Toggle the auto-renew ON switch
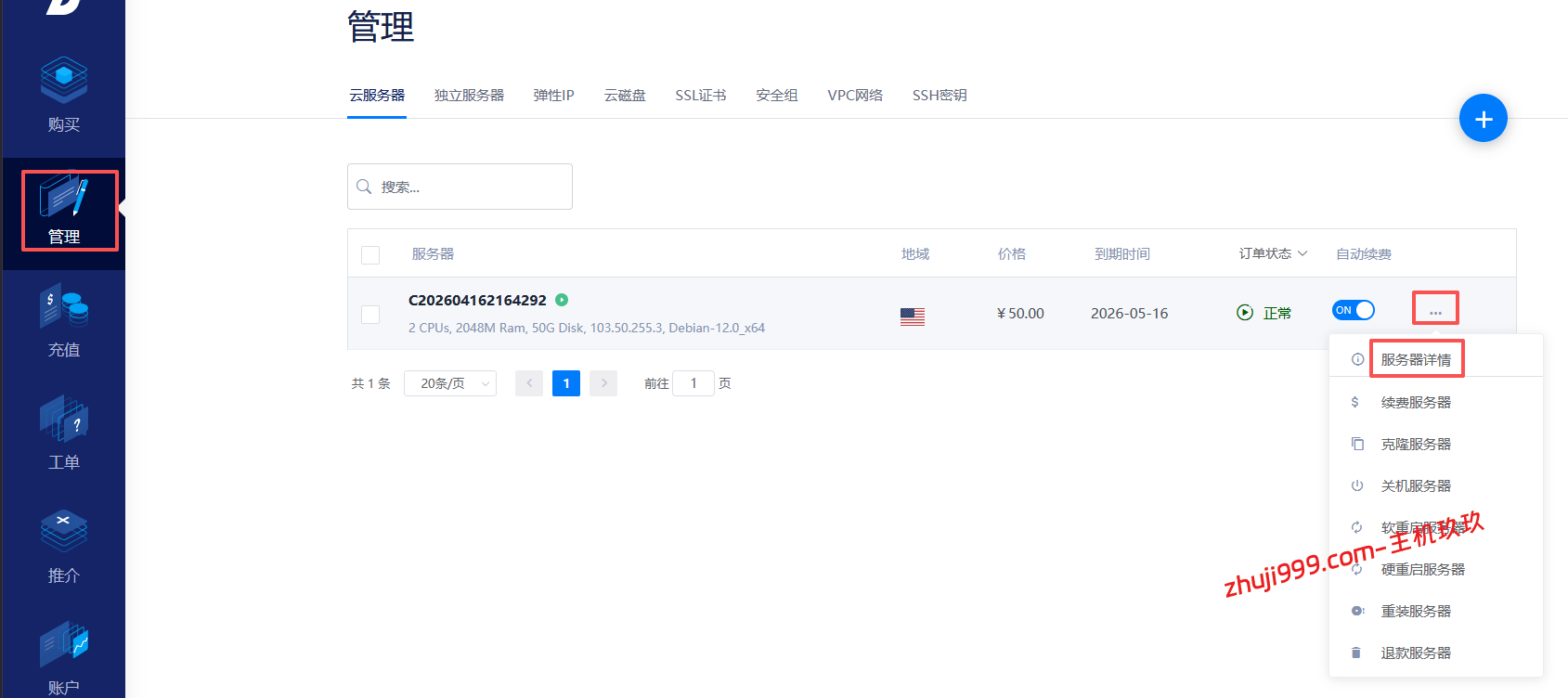Viewport: 1568px width, 698px height. [x=1353, y=310]
